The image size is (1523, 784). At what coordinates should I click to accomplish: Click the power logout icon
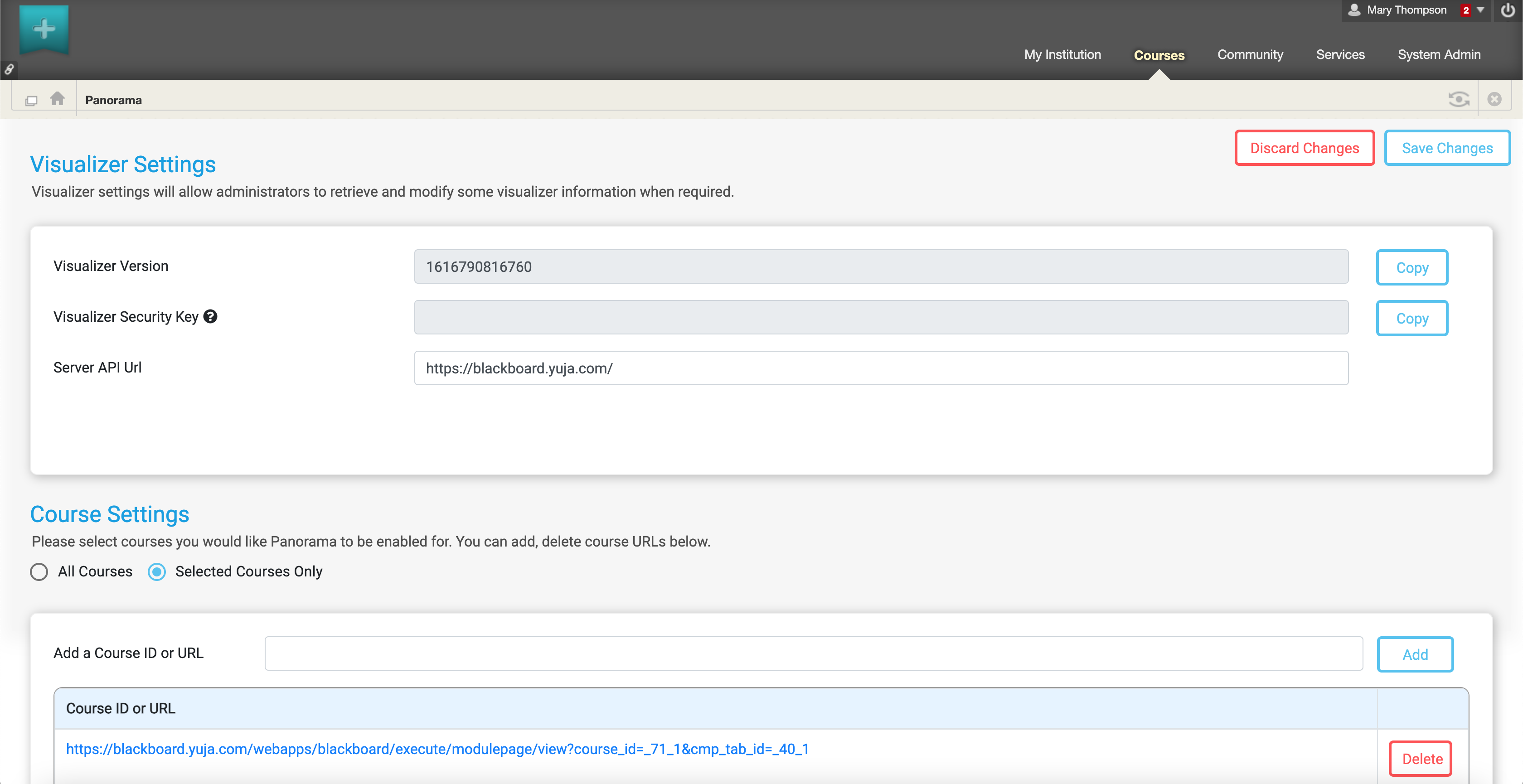tap(1508, 10)
